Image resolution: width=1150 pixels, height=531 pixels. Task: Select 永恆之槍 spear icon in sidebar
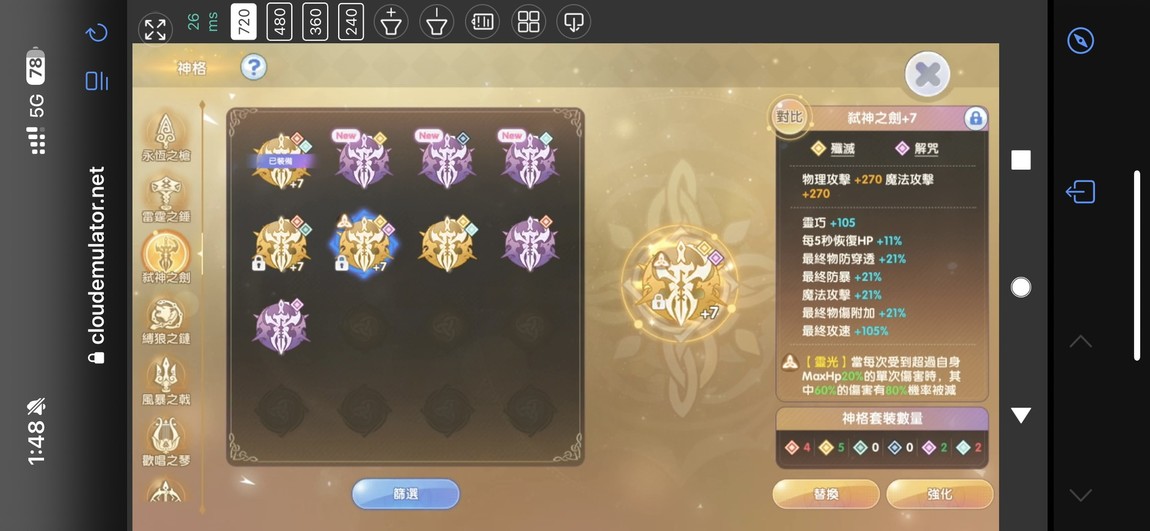166,132
